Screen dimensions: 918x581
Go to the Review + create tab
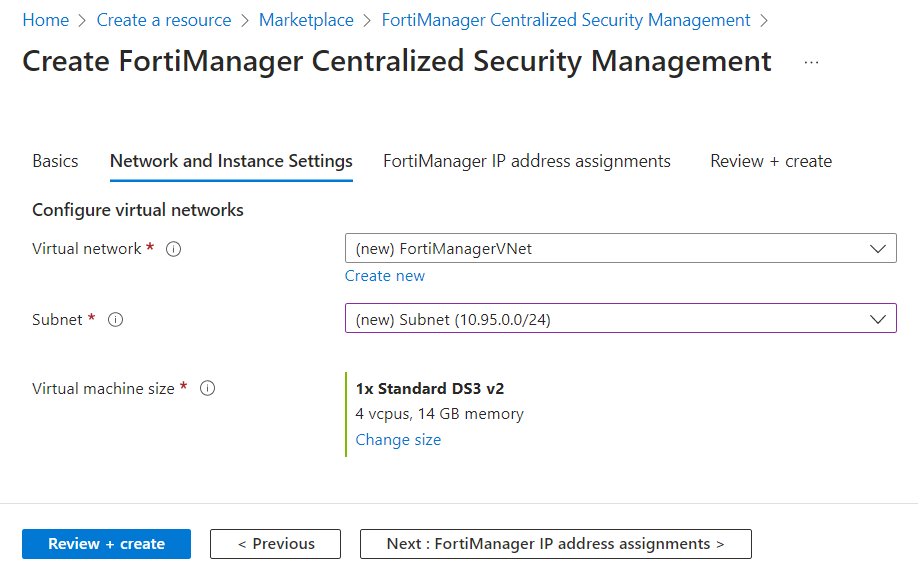[771, 161]
